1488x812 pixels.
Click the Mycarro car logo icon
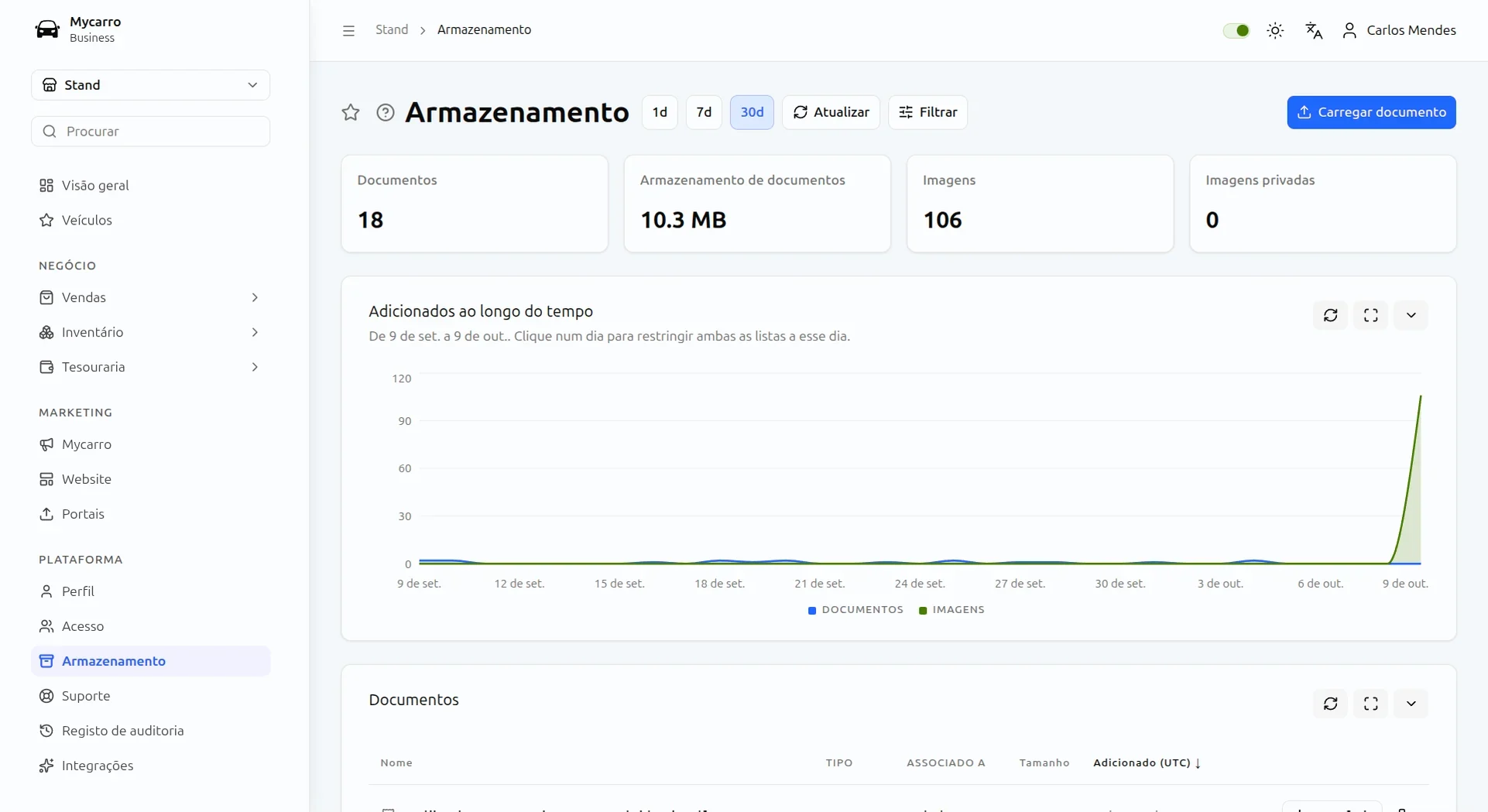(47, 29)
